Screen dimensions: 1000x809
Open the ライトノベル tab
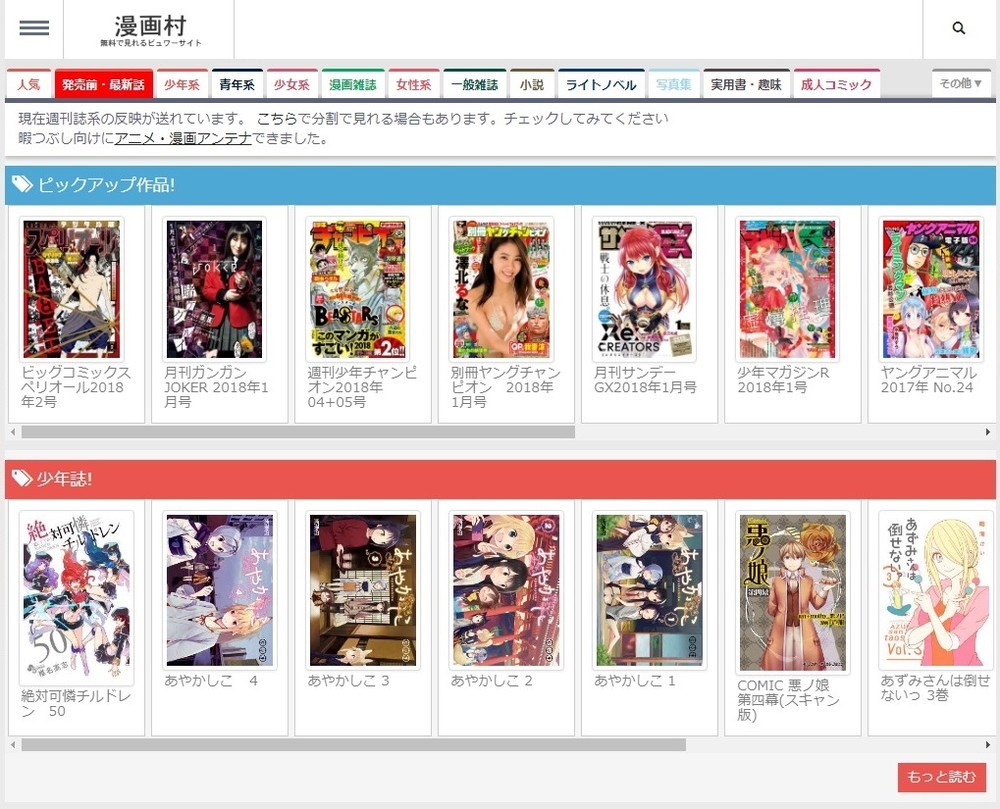coord(601,84)
